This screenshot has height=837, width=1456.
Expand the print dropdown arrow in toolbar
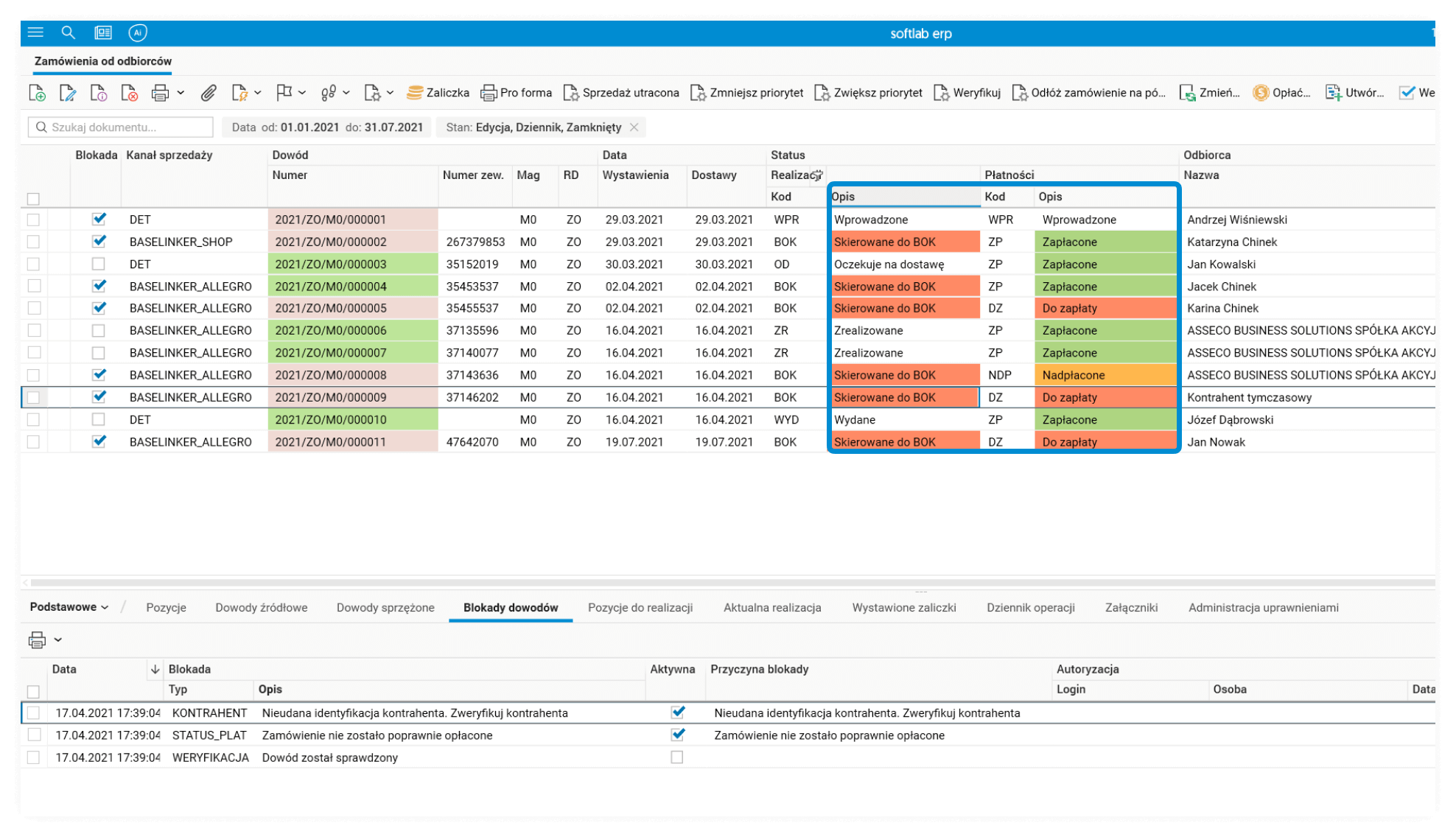(x=181, y=93)
